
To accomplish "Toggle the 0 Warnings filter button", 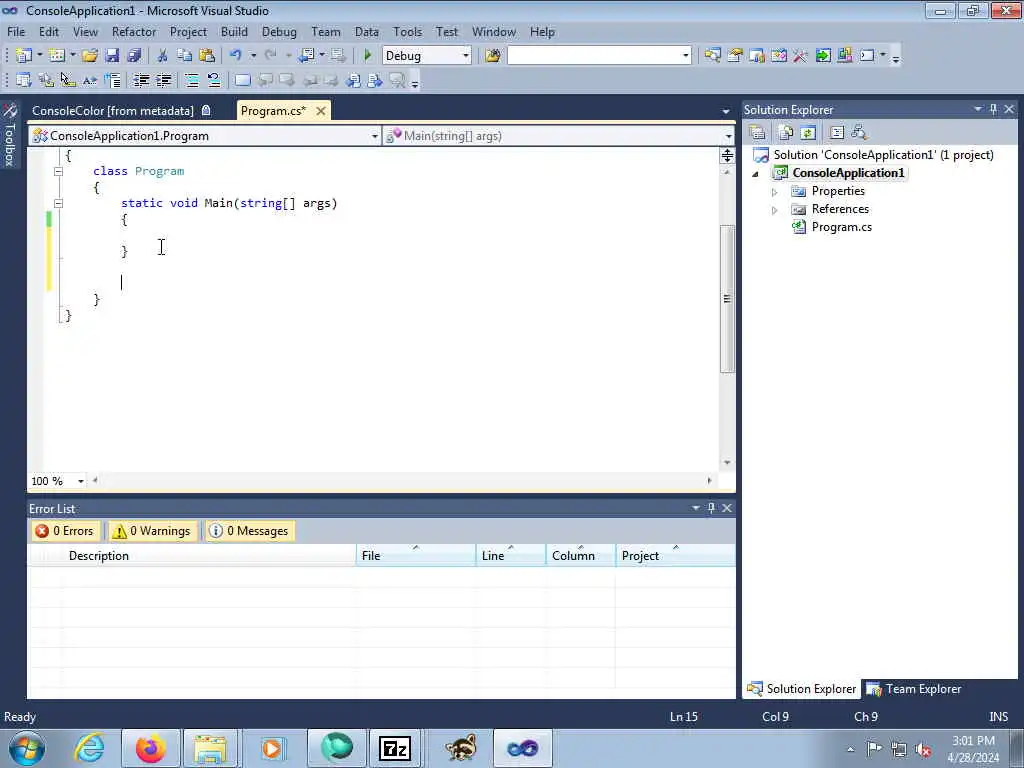I will tap(152, 531).
